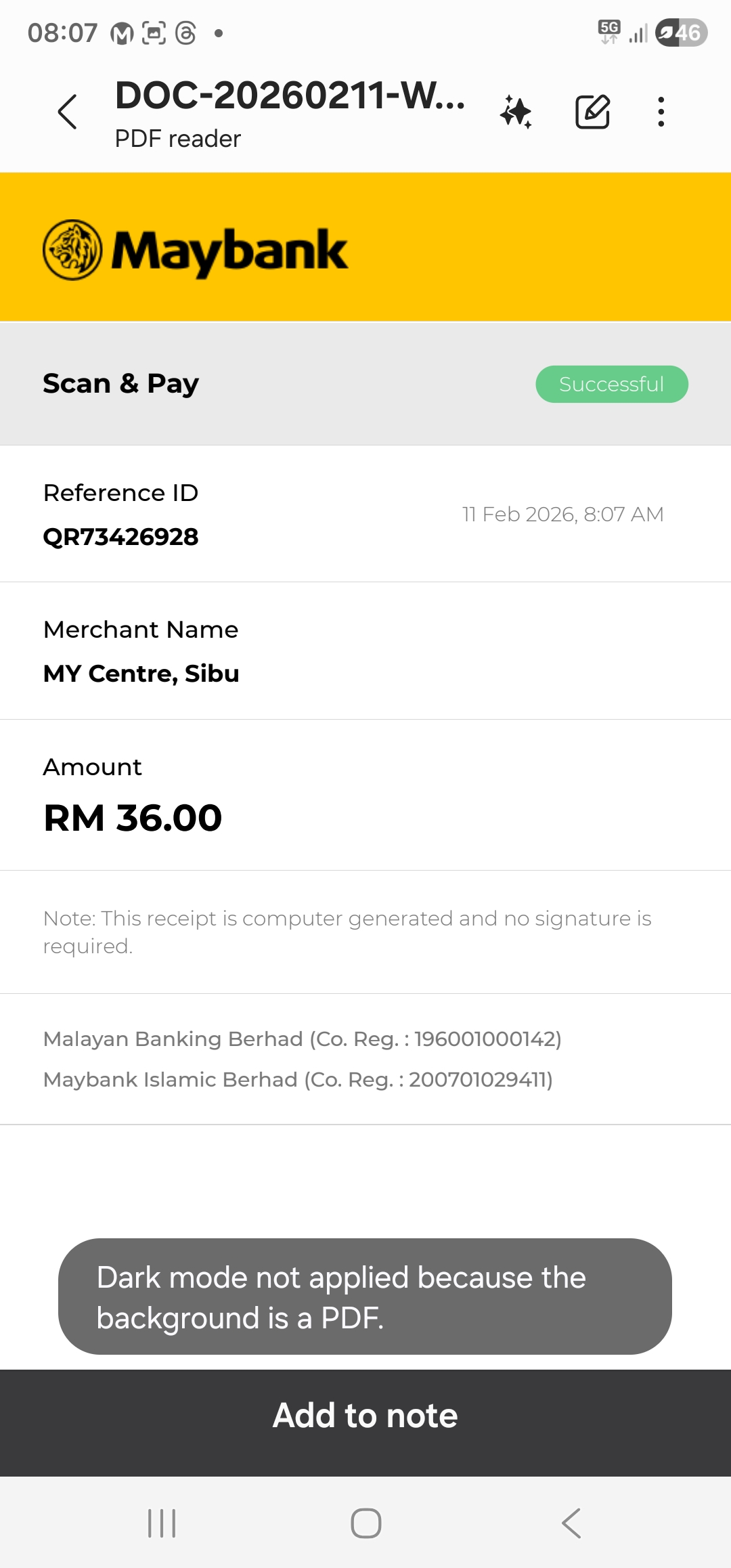Tap the Android recent apps button
The width and height of the screenshot is (731, 1568).
click(x=162, y=1523)
